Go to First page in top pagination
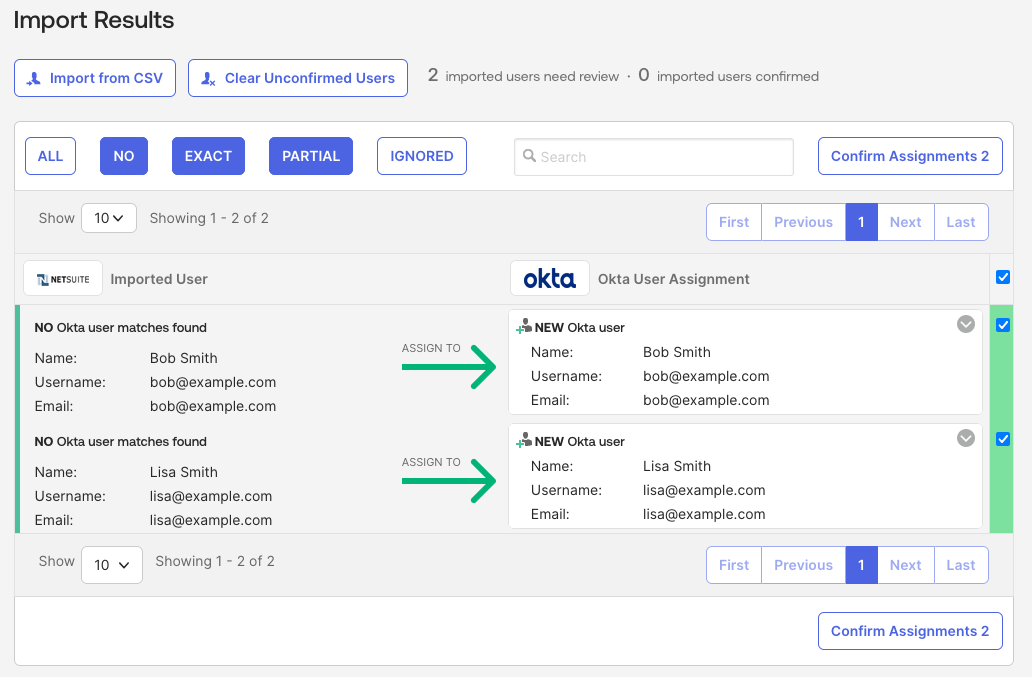Image resolution: width=1032 pixels, height=677 pixels. tap(734, 222)
